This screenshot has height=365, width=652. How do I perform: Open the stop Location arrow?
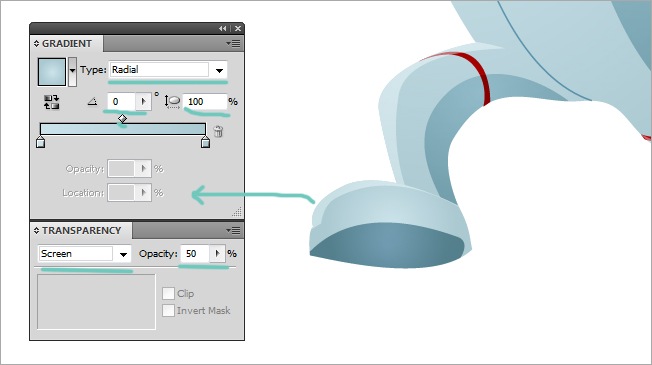tap(143, 193)
